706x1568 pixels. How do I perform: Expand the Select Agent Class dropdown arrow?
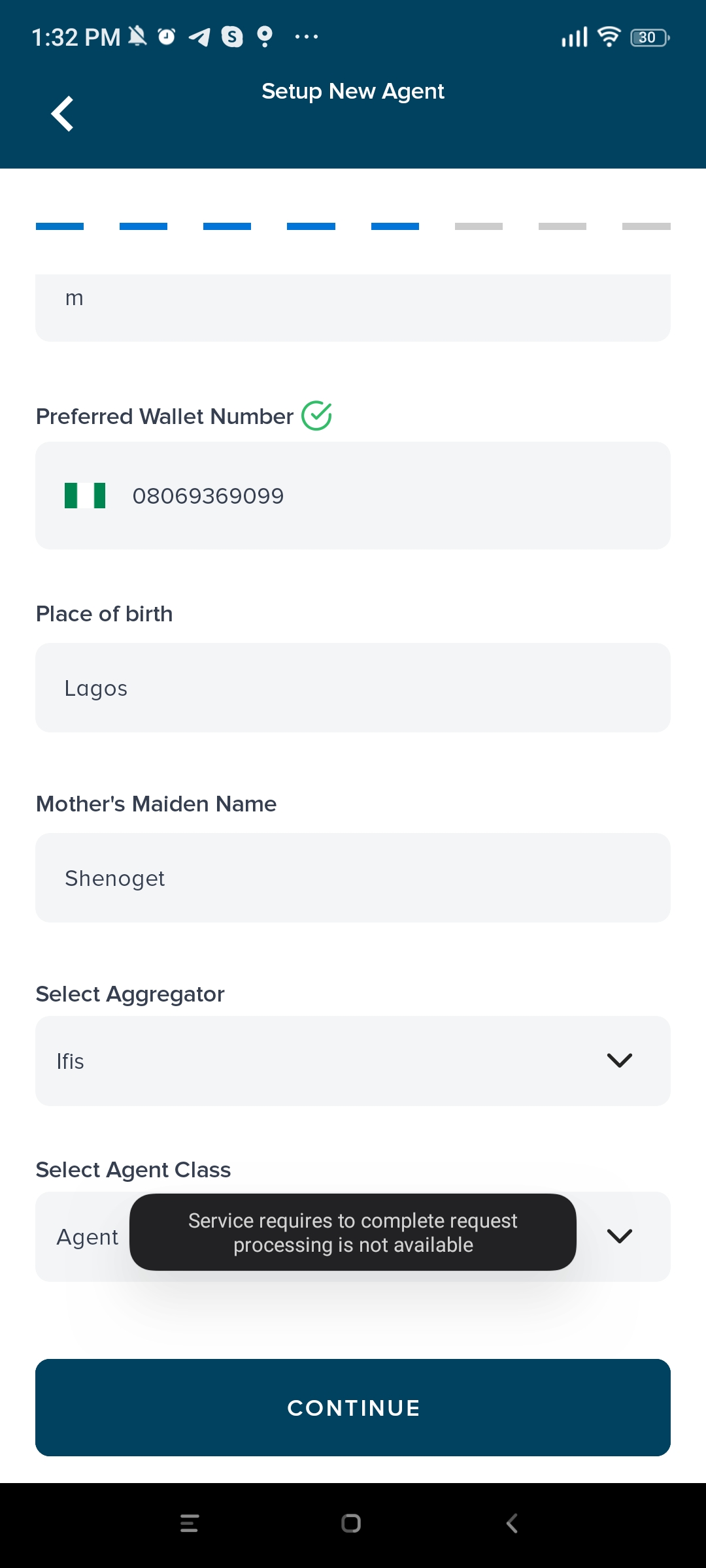pyautogui.click(x=619, y=1236)
